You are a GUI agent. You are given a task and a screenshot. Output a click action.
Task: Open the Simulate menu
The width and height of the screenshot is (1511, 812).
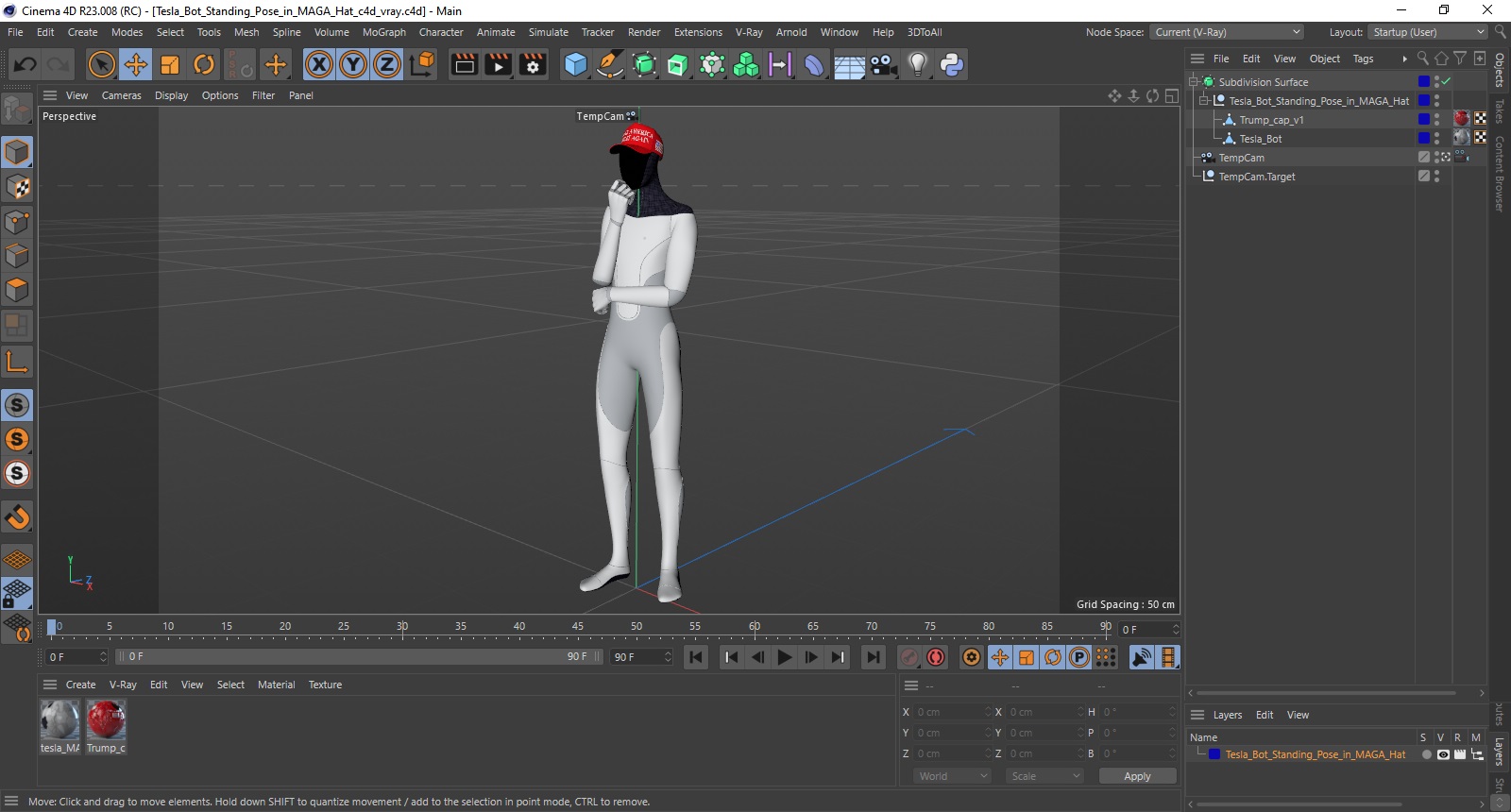548,32
